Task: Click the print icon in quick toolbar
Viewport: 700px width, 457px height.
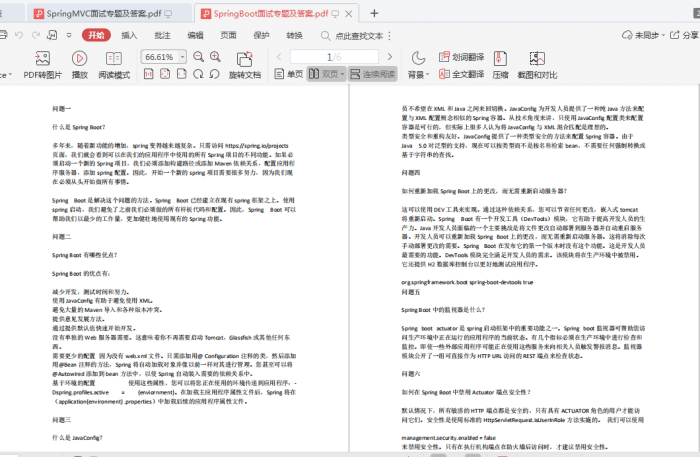Action: coord(2,35)
